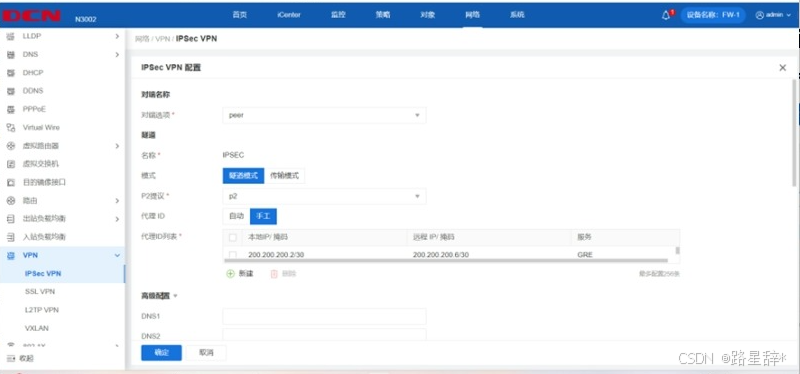Open the 对端选项 peer dropdown

[324, 115]
